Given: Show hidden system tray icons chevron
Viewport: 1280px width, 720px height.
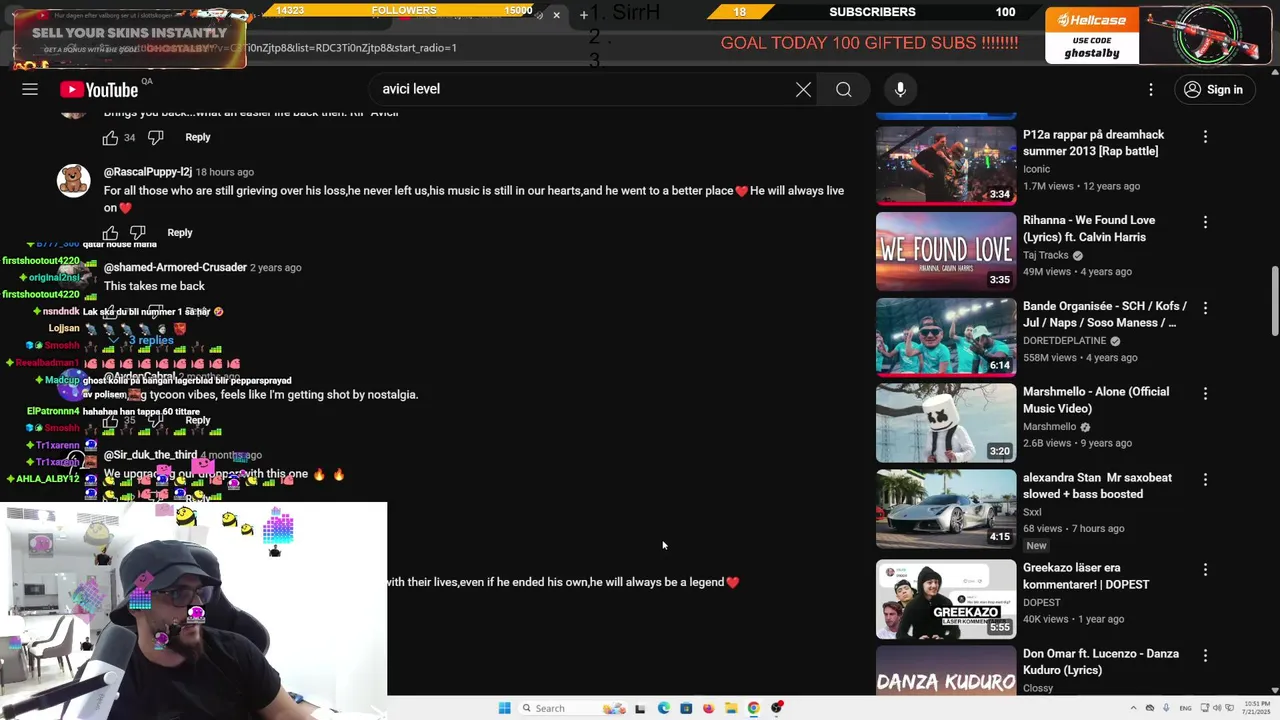Looking at the screenshot, I should (1133, 708).
